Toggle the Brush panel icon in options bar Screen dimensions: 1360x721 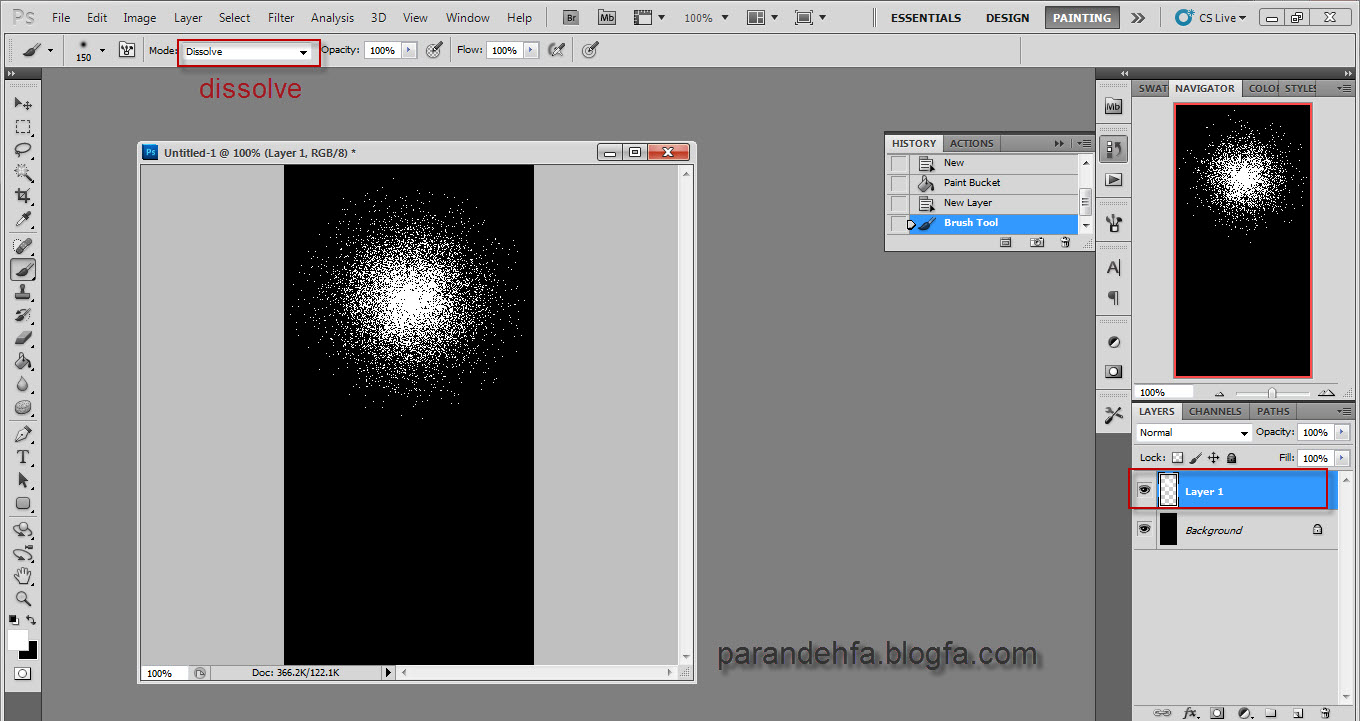[x=127, y=50]
